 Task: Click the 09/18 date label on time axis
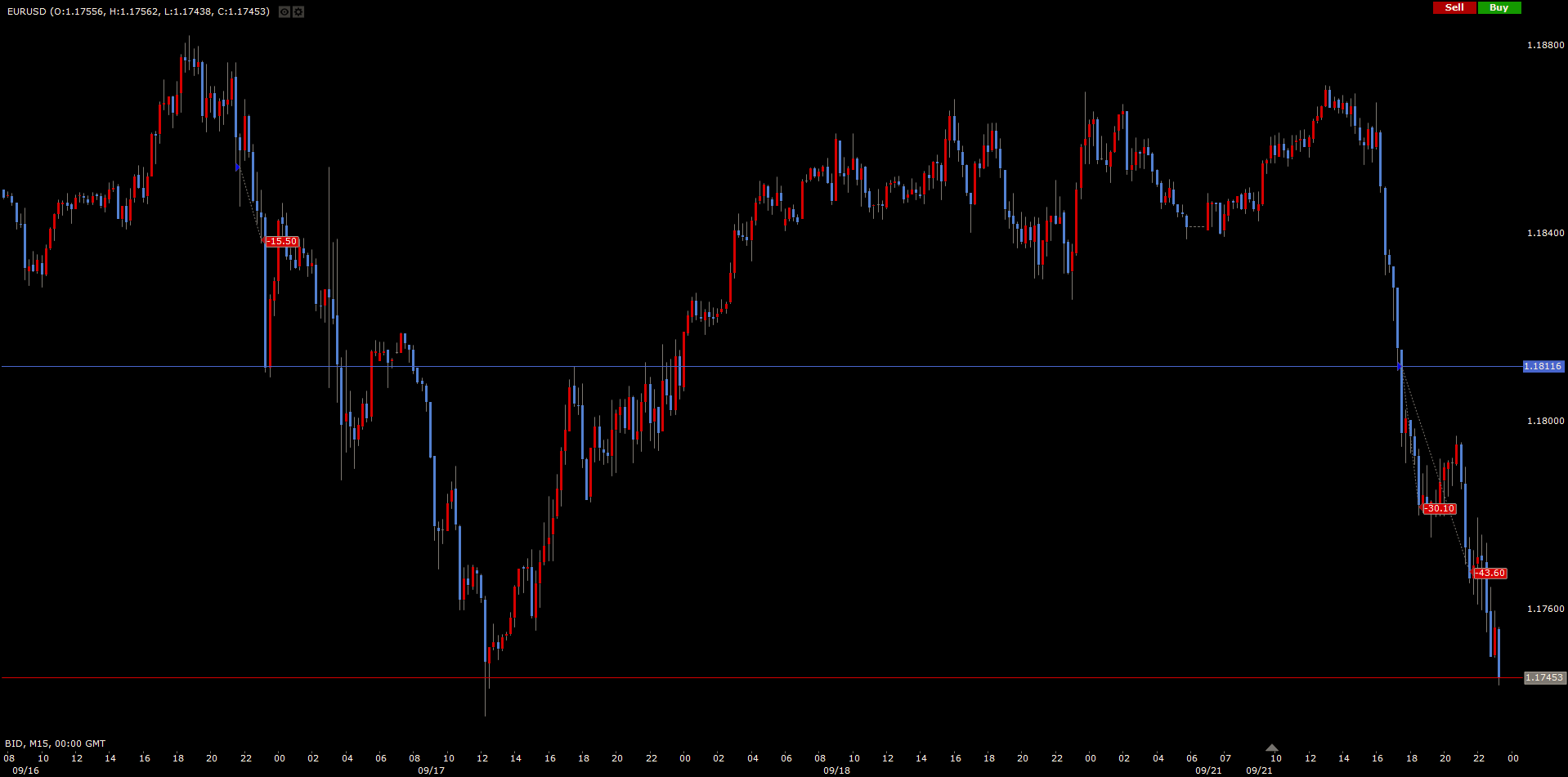(836, 770)
